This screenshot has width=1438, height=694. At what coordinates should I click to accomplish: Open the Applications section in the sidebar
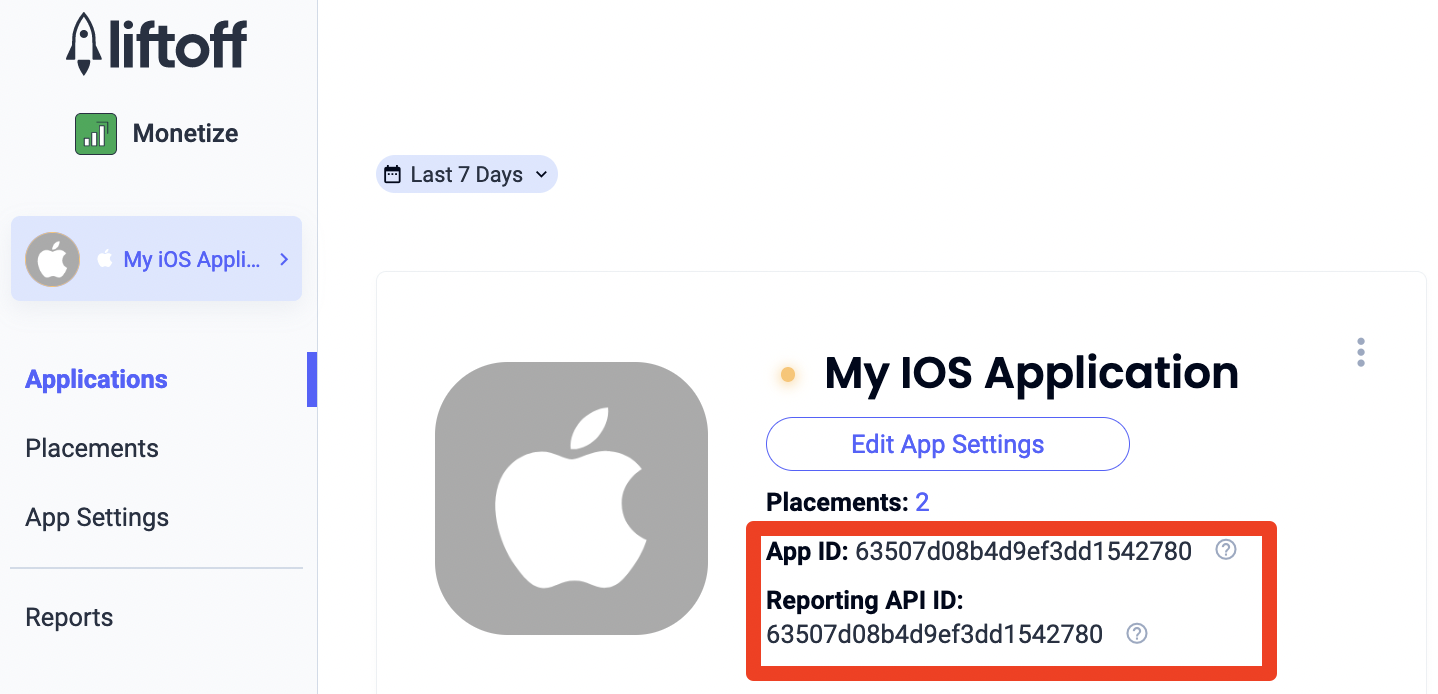[96, 379]
